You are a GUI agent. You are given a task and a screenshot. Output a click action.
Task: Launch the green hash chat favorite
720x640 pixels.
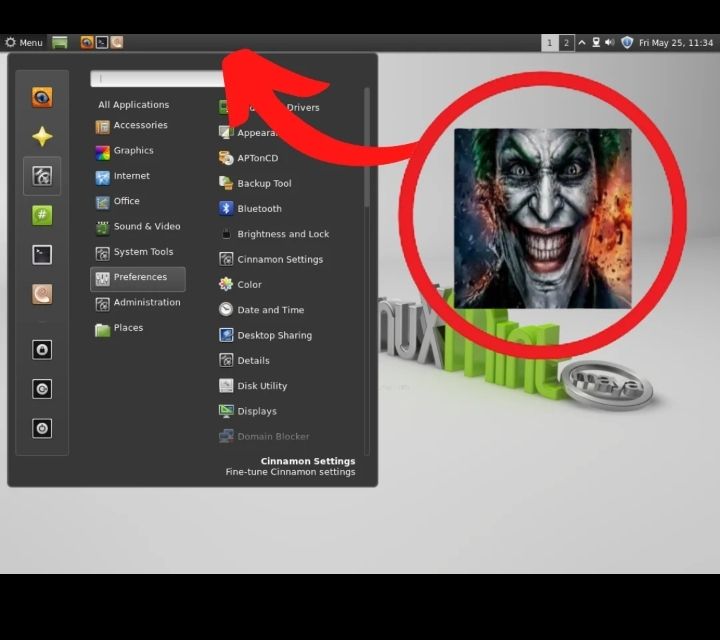click(42, 215)
